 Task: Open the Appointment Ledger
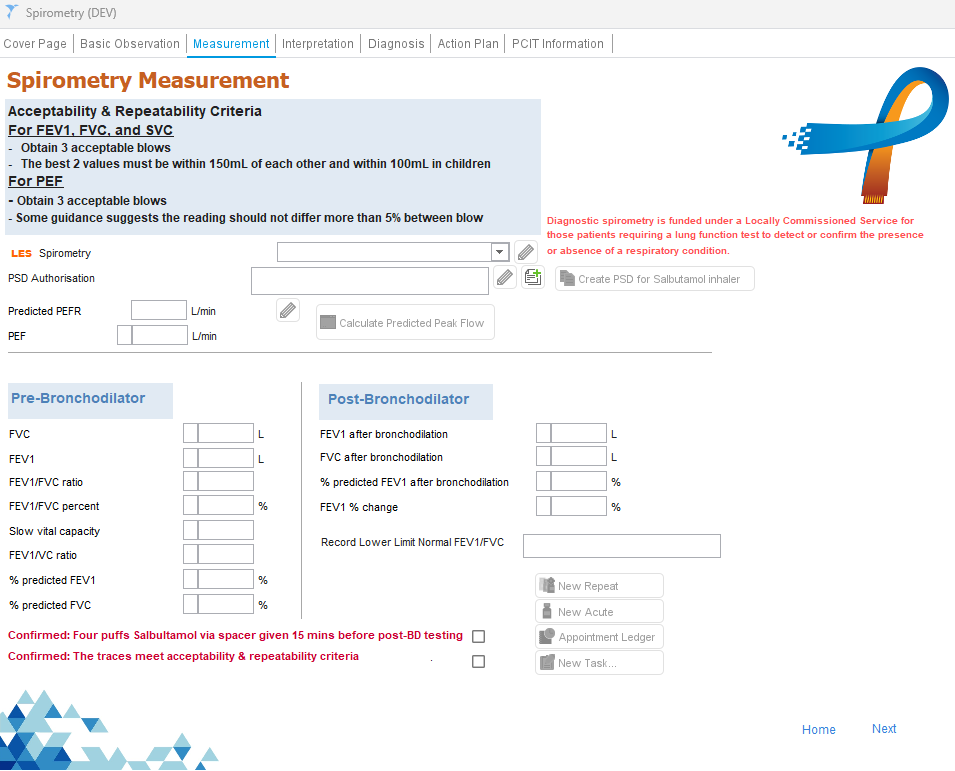click(x=599, y=637)
